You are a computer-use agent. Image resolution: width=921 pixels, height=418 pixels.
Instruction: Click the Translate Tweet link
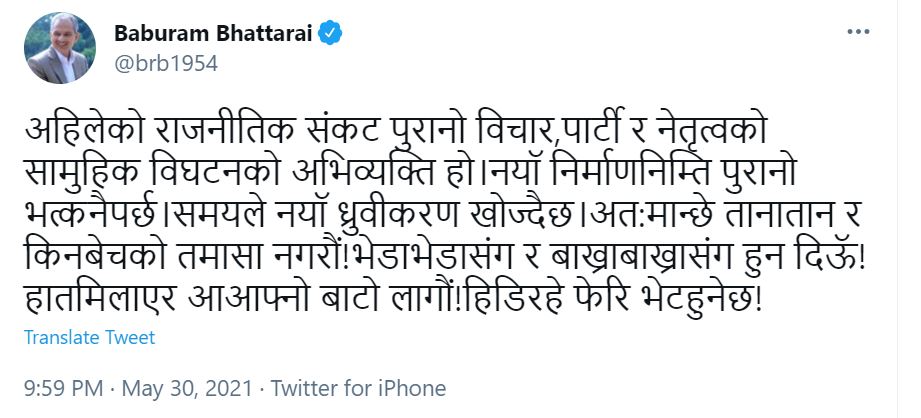click(90, 338)
